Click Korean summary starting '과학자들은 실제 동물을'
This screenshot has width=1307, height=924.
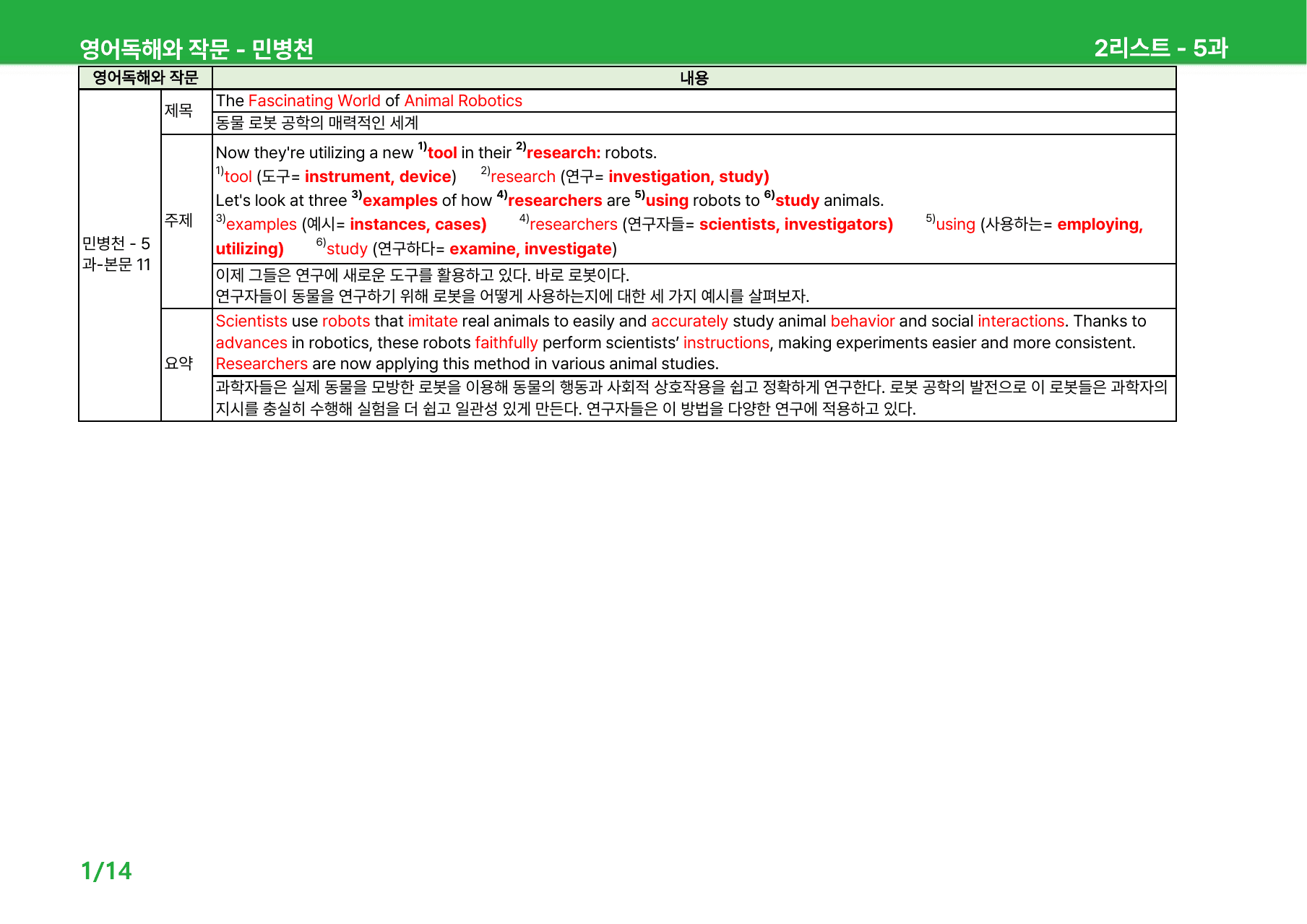click(691, 387)
